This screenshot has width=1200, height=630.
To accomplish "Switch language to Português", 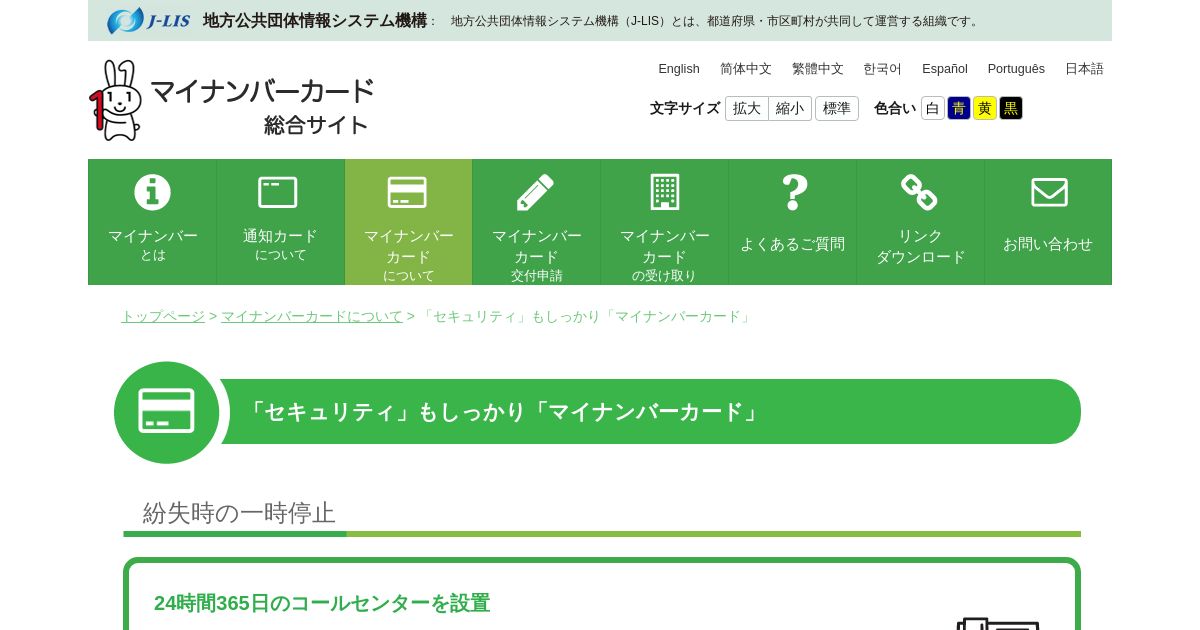I will click(1016, 69).
